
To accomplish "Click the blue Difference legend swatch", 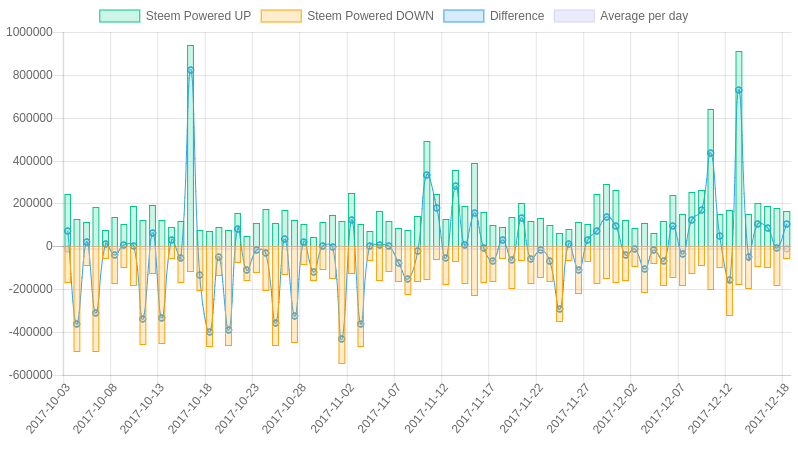I will tap(464, 16).
